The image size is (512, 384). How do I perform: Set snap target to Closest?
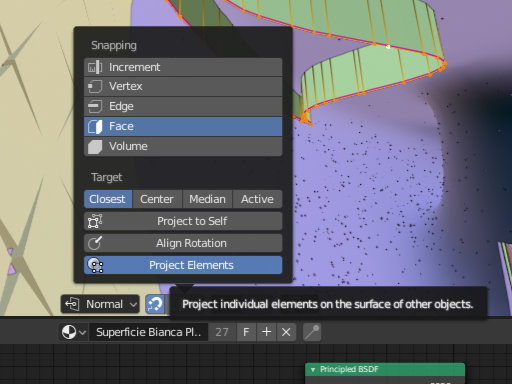click(x=108, y=199)
